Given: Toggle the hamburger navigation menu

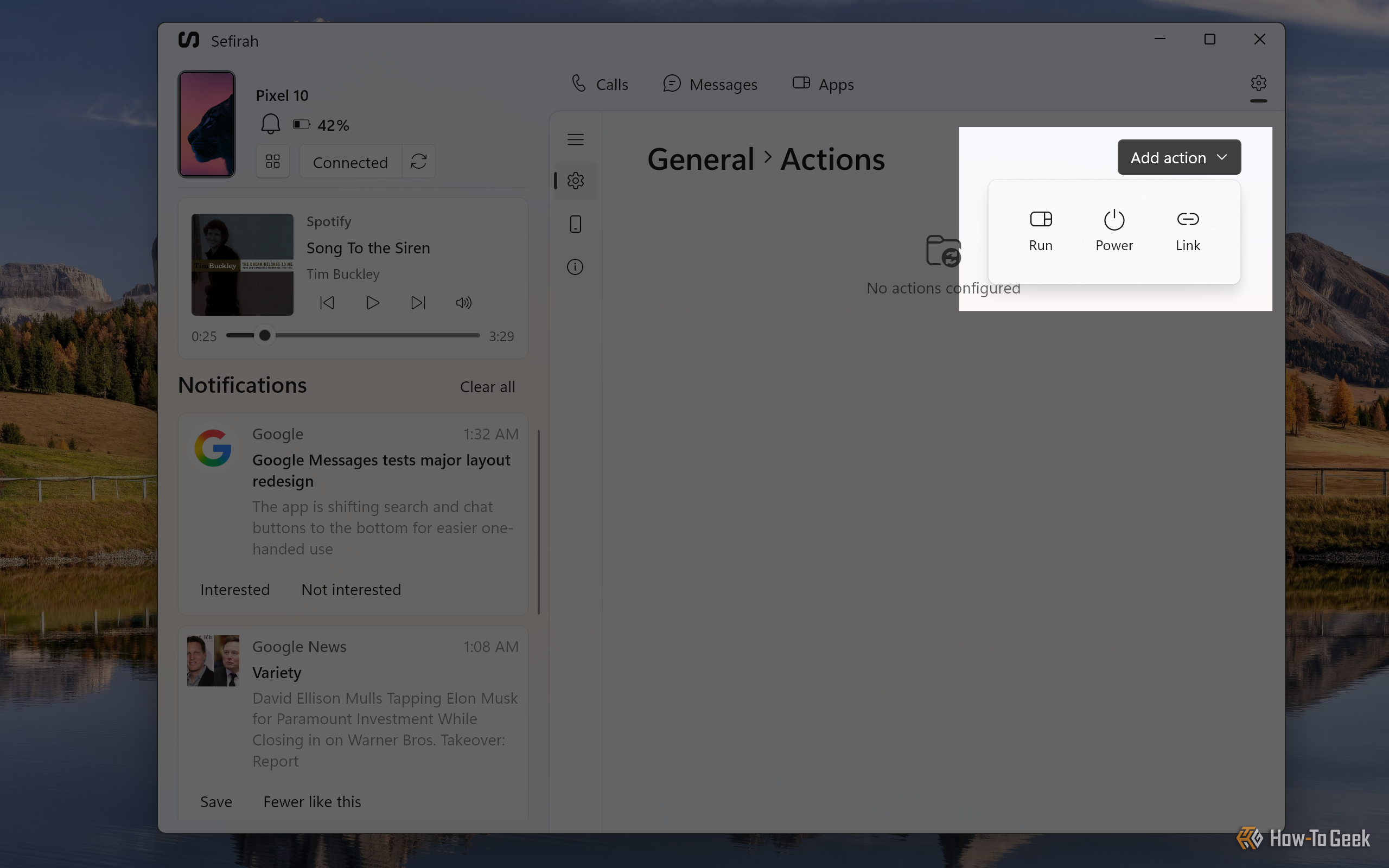Looking at the screenshot, I should click(575, 139).
